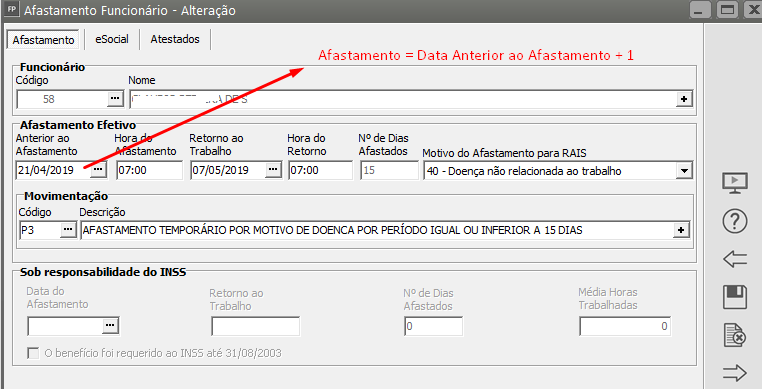Select the Afastamento tab
This screenshot has width=762, height=389.
coord(44,39)
